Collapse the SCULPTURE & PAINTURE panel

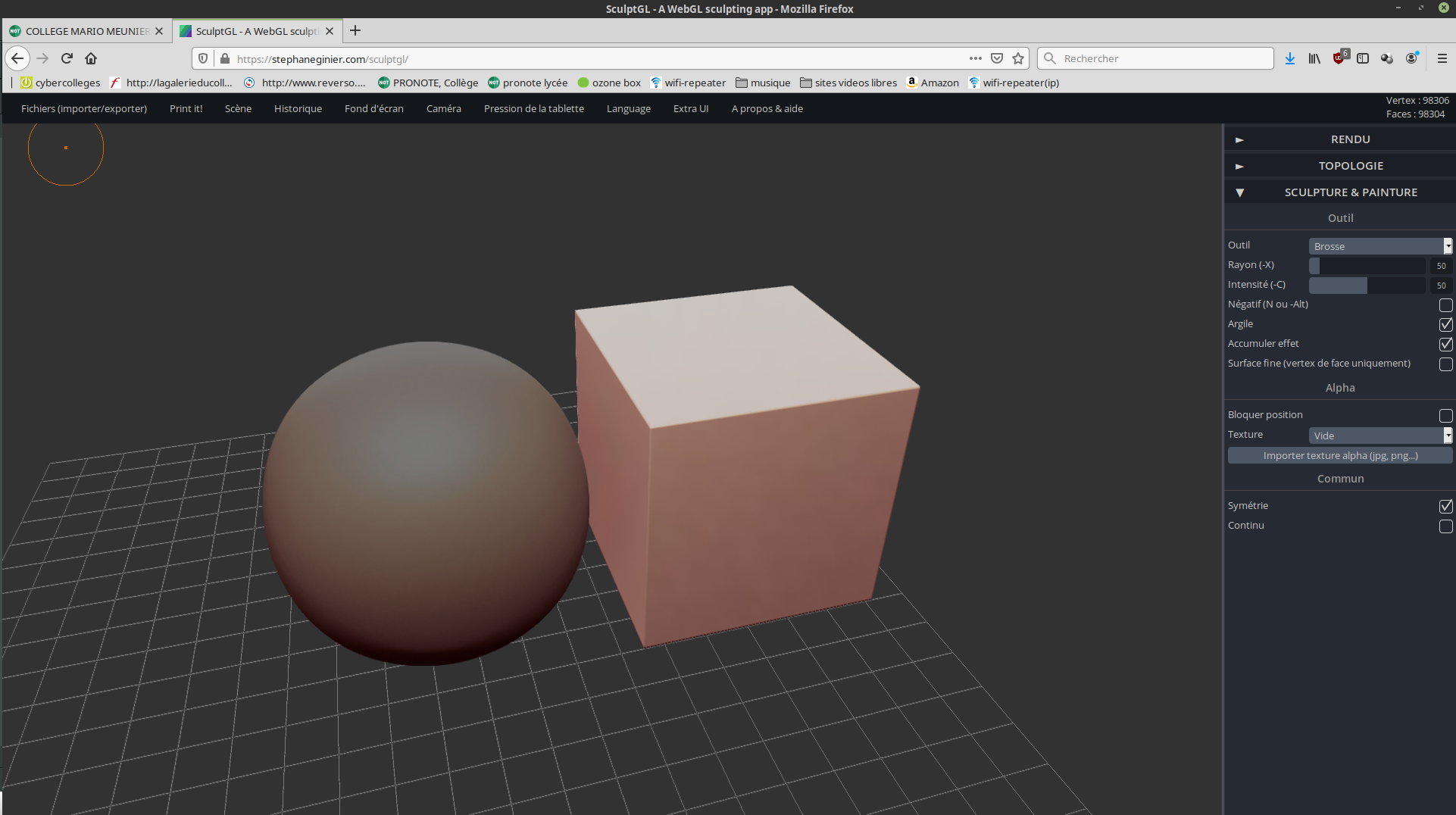tap(1339, 192)
